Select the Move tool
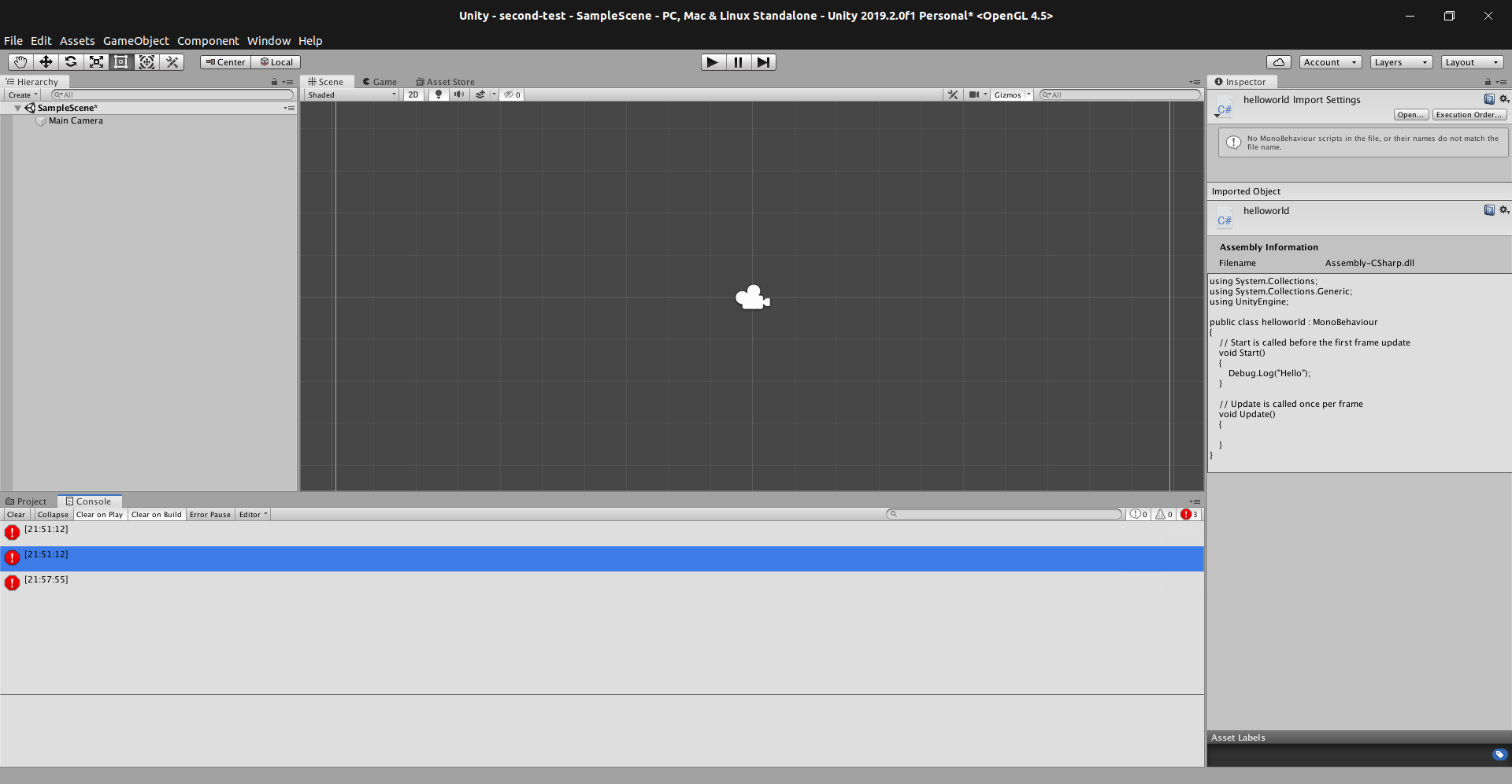The image size is (1512, 784). [46, 62]
